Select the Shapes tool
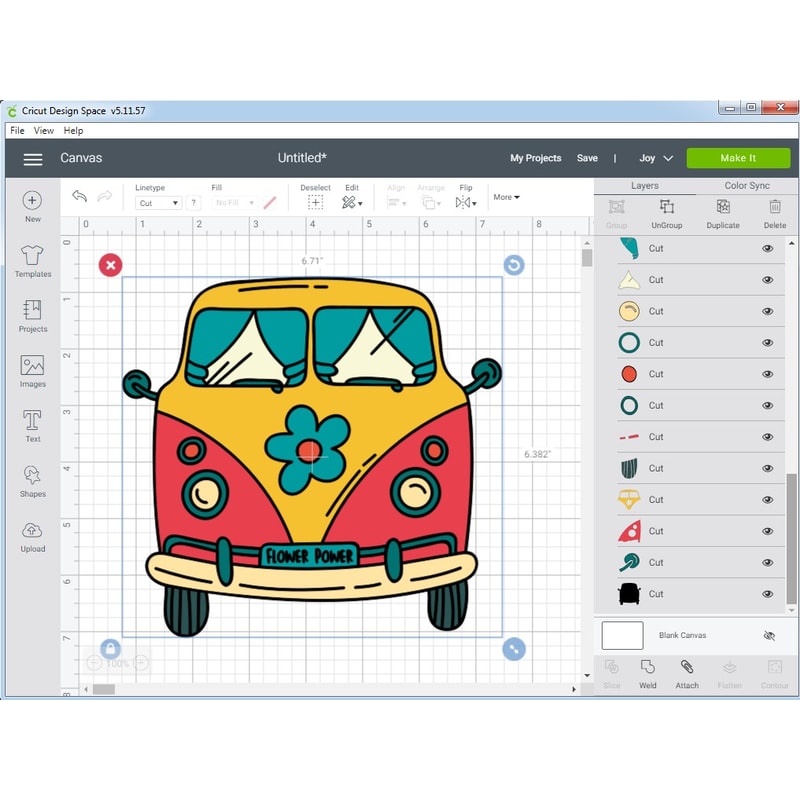The height and width of the screenshot is (800, 800). (32, 480)
